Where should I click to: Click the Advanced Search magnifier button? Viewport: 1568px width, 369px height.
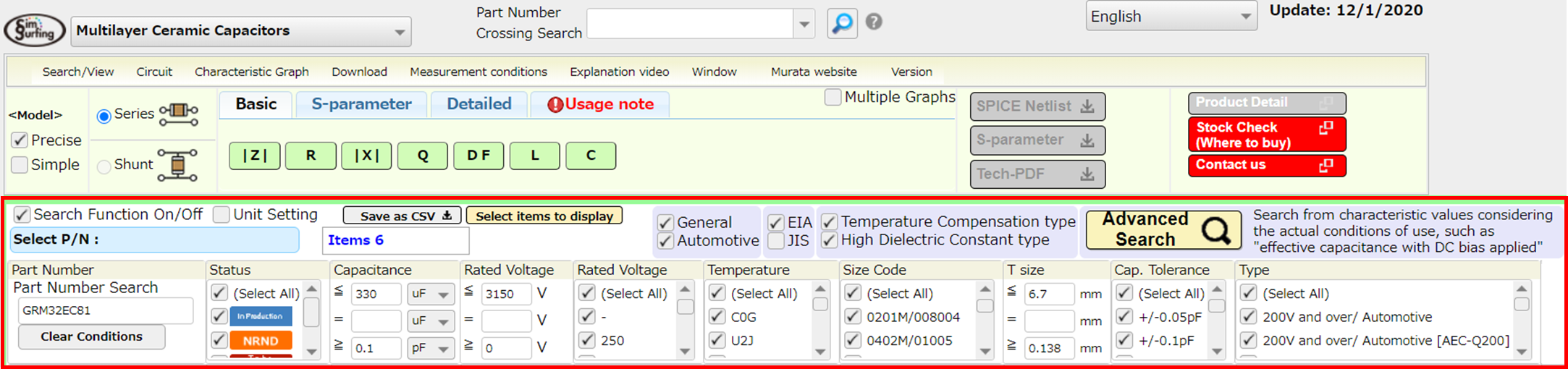point(1163,229)
